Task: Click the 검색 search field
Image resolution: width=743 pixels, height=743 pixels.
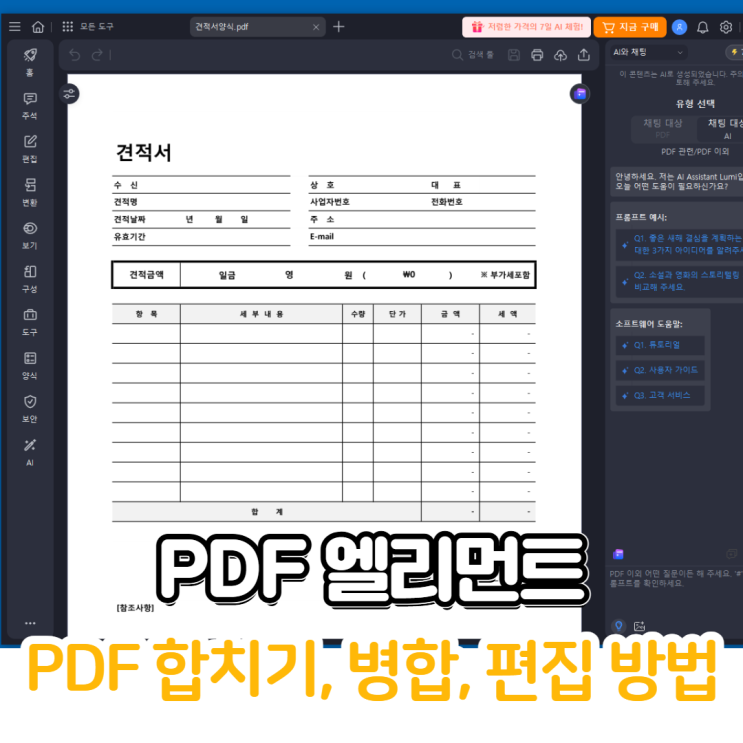Action: [x=472, y=55]
